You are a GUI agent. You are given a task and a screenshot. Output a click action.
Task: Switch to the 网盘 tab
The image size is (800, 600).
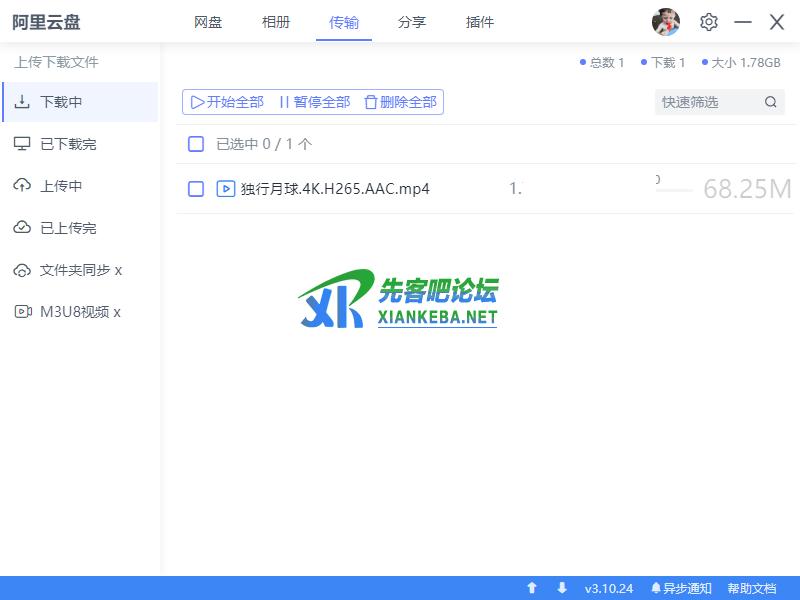coord(208,22)
